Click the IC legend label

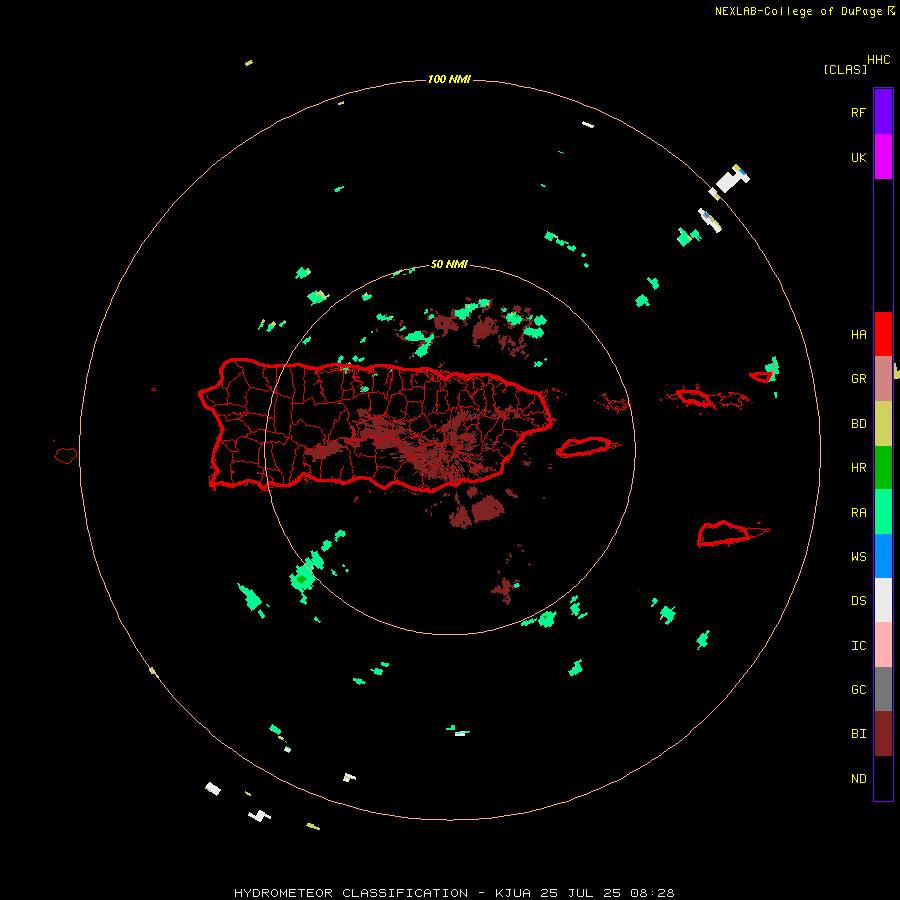pos(858,645)
